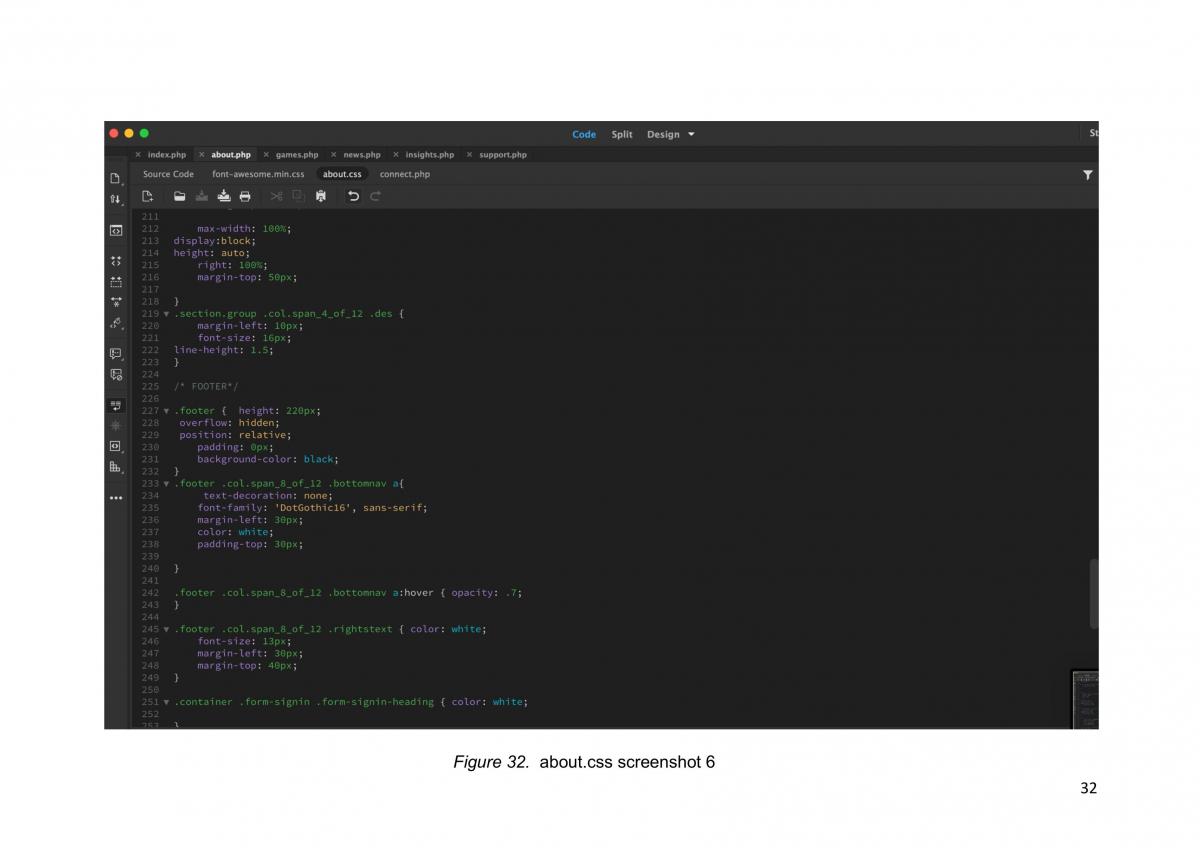Open the File Management arrows icon
The width and height of the screenshot is (1200, 848).
[x=116, y=200]
